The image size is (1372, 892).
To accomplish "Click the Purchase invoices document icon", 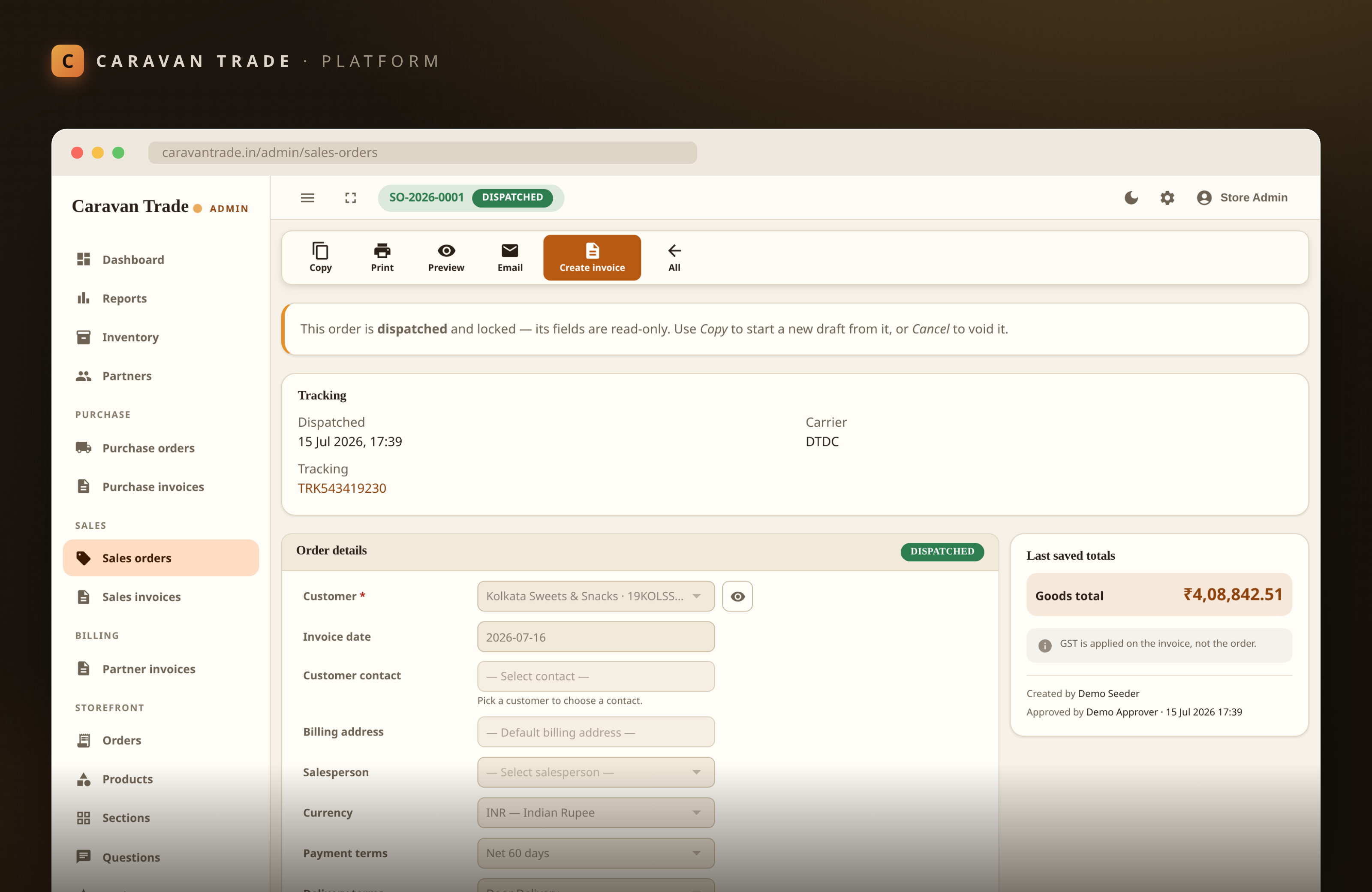I will [x=84, y=486].
